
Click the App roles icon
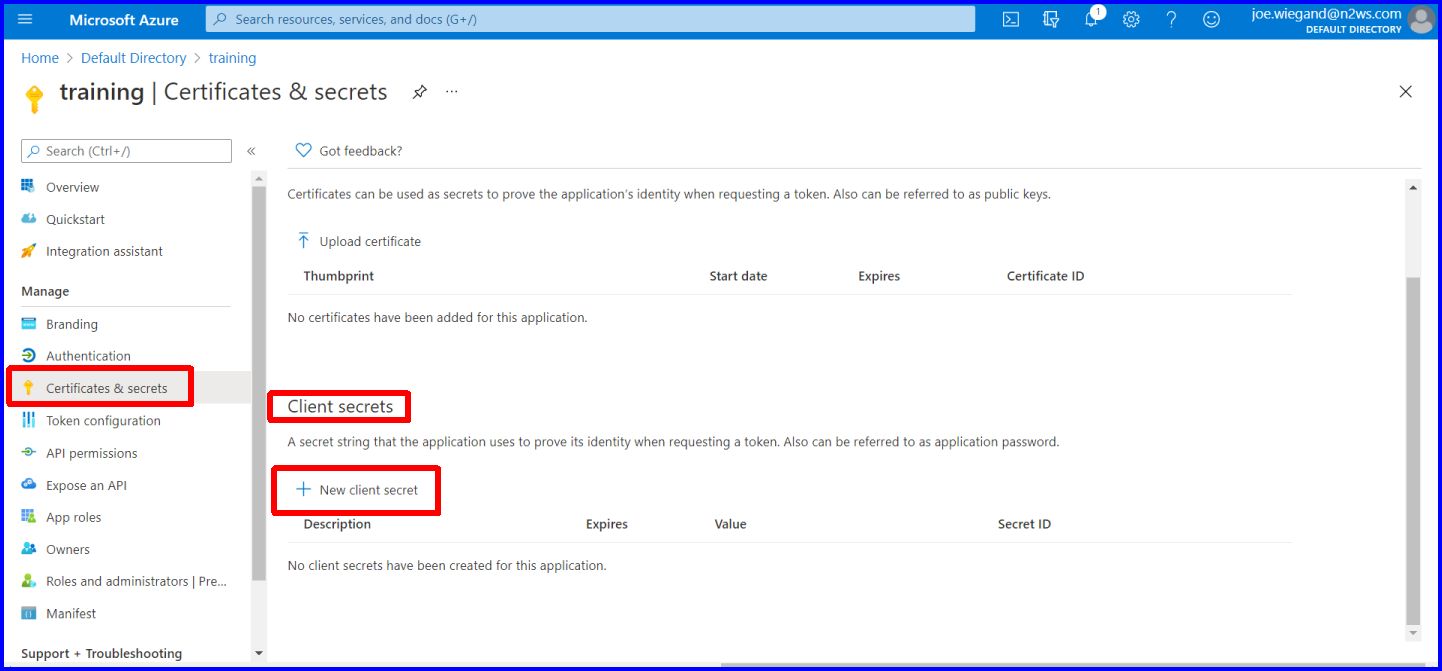point(28,517)
